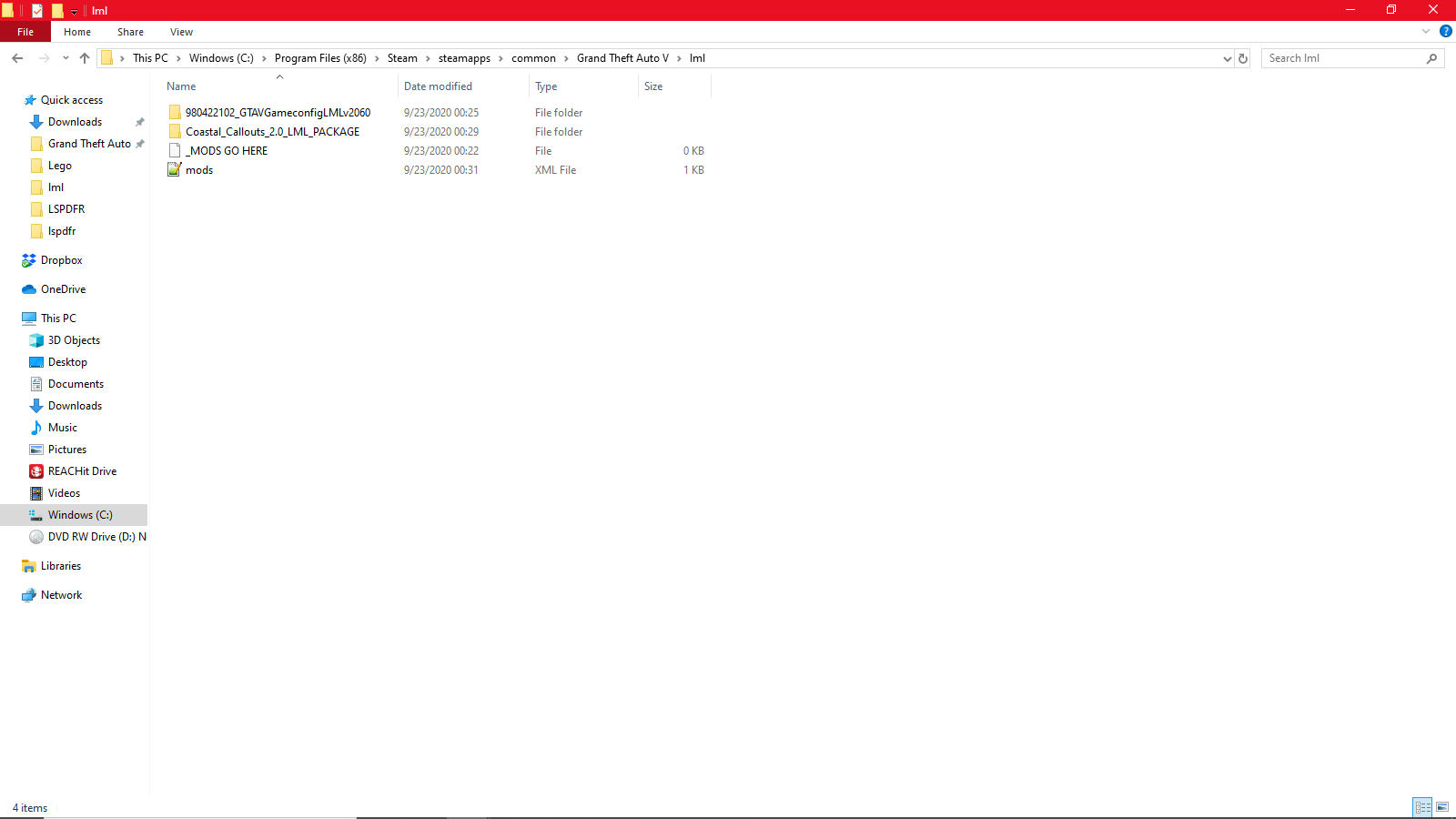Click the Quick access star icon
The width and height of the screenshot is (1456, 819).
click(x=30, y=100)
